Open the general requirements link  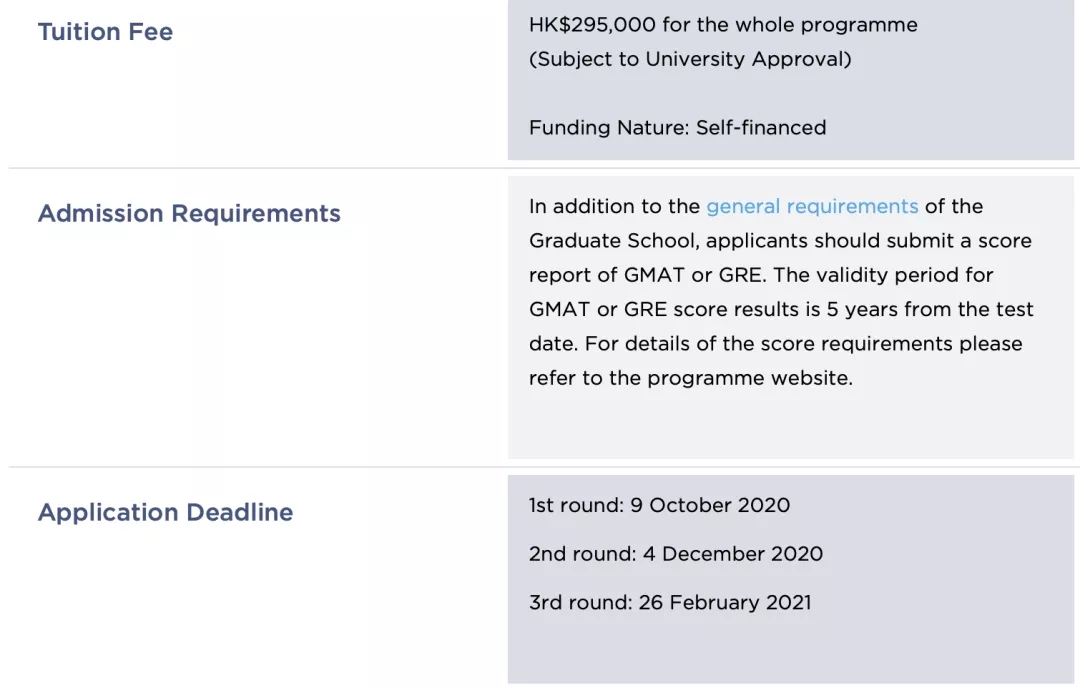812,207
